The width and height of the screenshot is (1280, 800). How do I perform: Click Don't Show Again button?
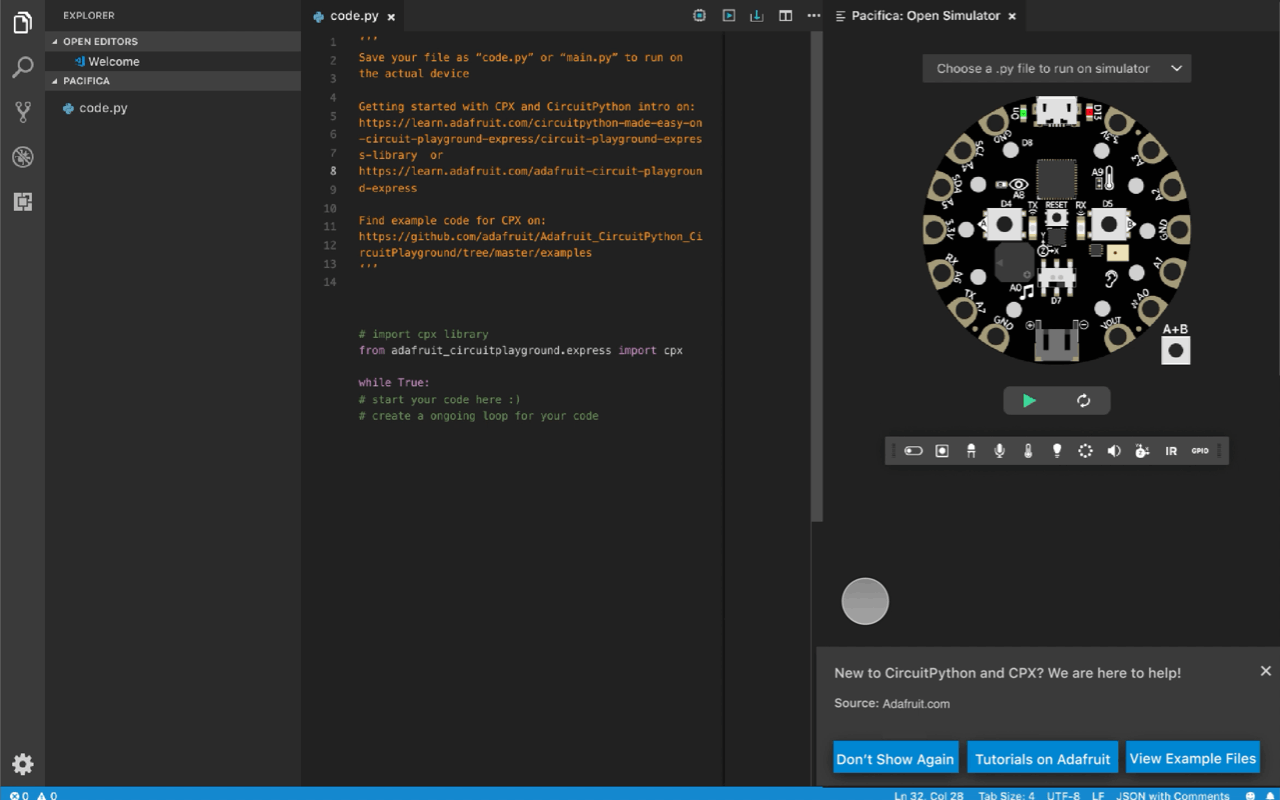click(x=895, y=758)
